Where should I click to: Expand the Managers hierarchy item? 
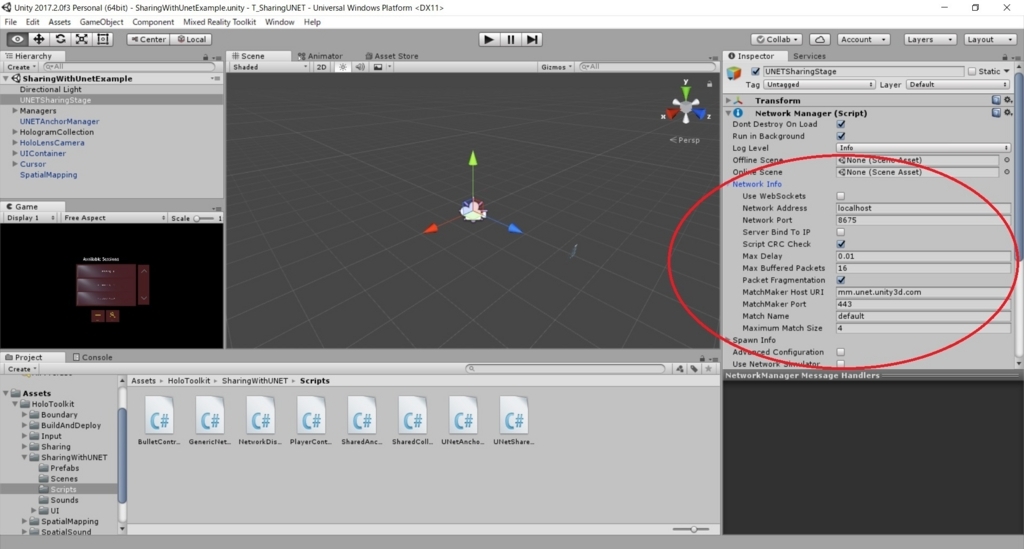coord(15,111)
